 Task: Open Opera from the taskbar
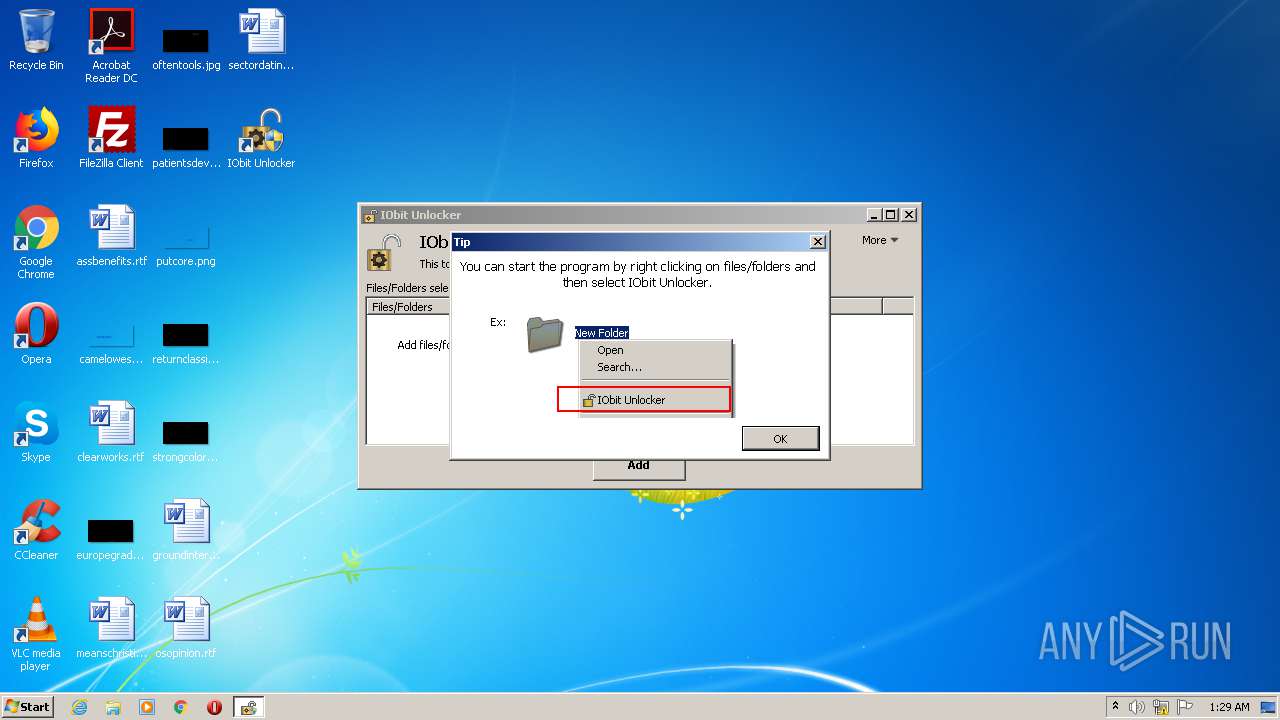click(214, 707)
